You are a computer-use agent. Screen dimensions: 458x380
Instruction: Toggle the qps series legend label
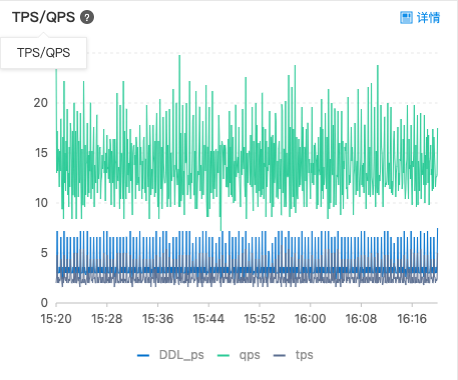[249, 355]
